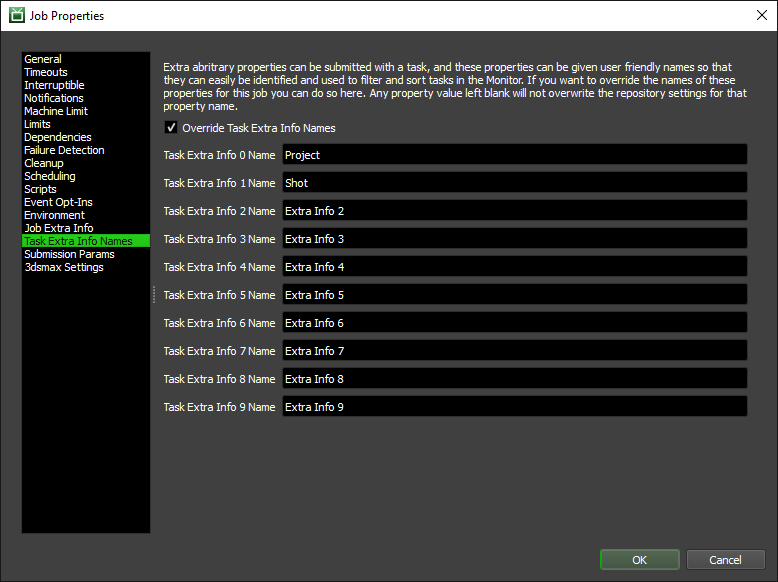Dismiss dialog using the Cancel button
Viewport: 778px width, 582px height.
(725, 560)
